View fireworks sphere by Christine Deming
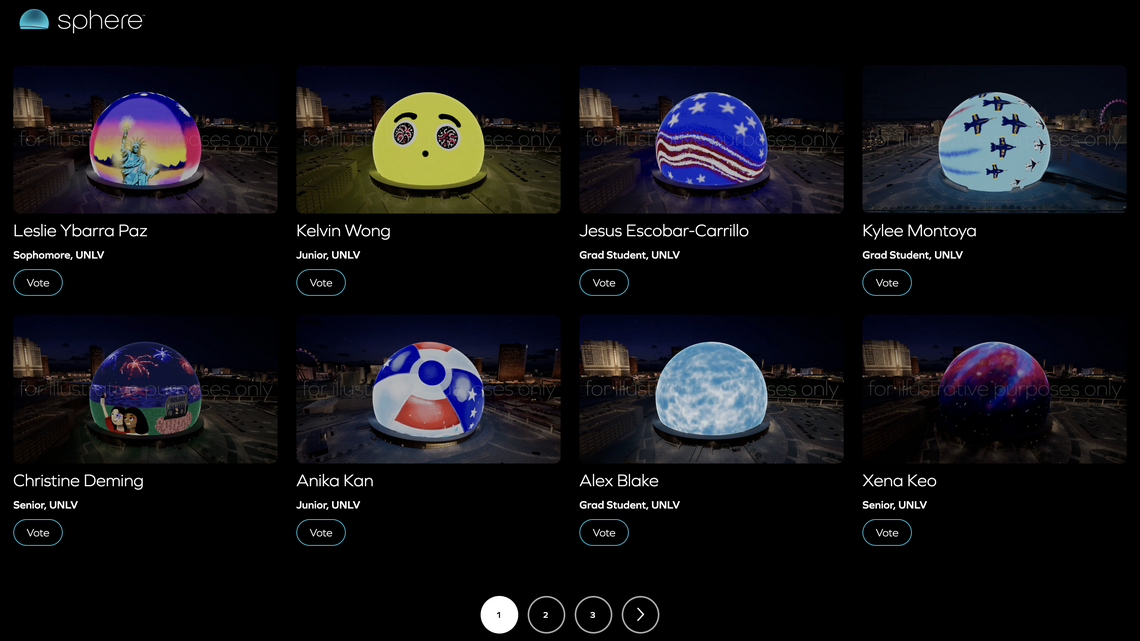 tap(145, 389)
